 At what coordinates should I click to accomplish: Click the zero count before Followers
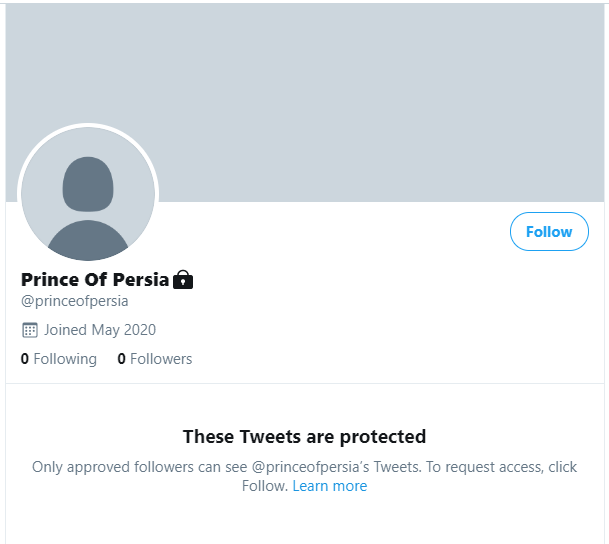122,359
